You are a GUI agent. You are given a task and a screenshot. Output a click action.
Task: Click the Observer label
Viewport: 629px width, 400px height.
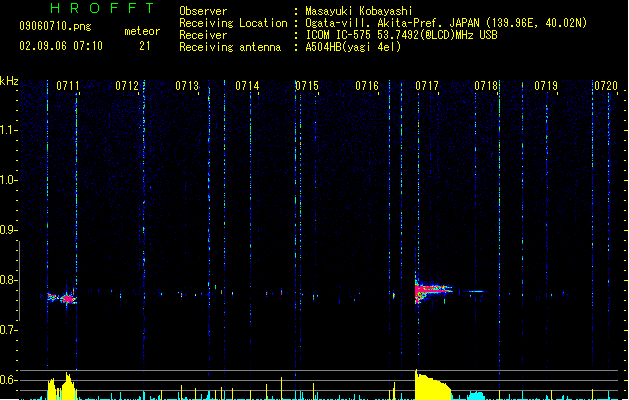[x=203, y=11]
